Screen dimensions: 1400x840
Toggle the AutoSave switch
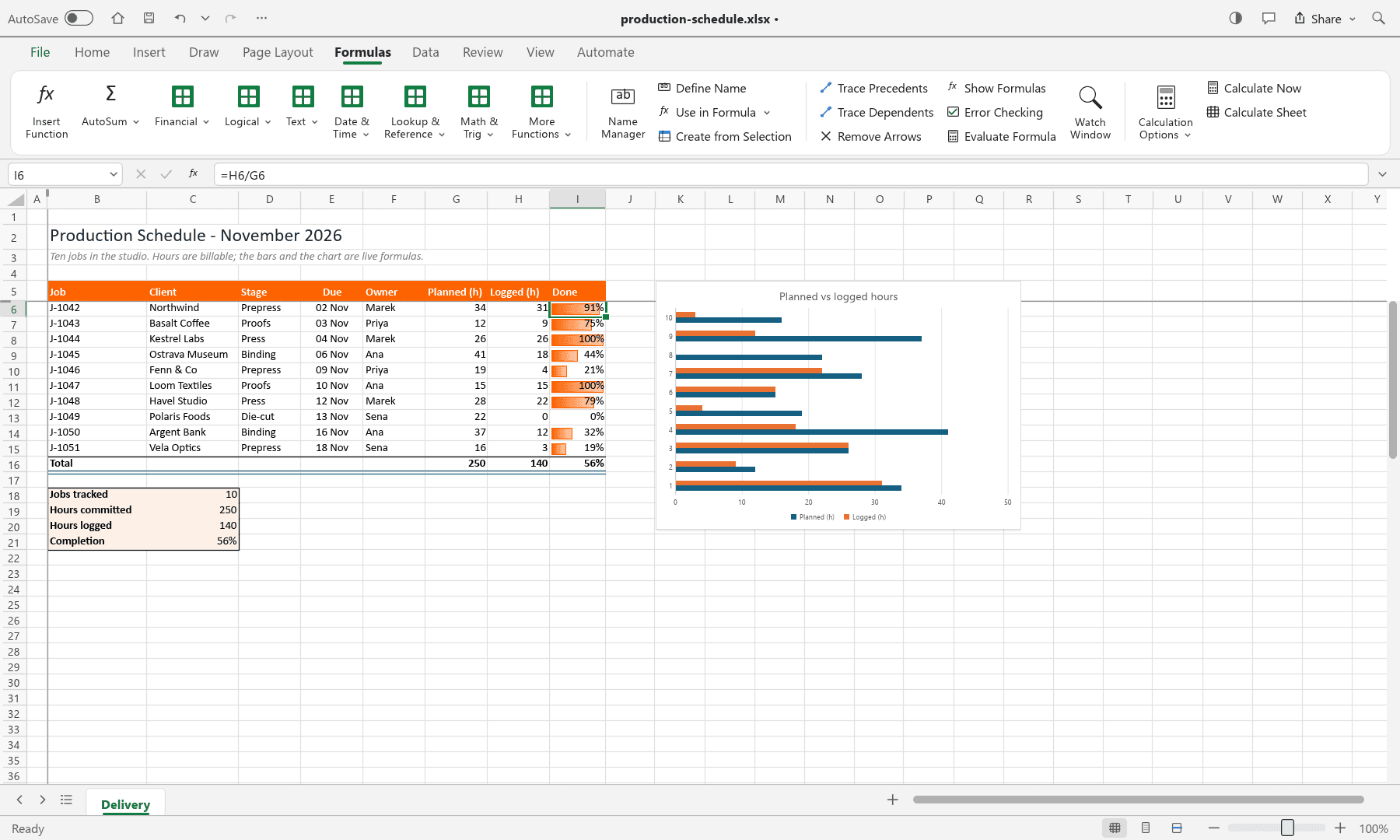point(79,18)
